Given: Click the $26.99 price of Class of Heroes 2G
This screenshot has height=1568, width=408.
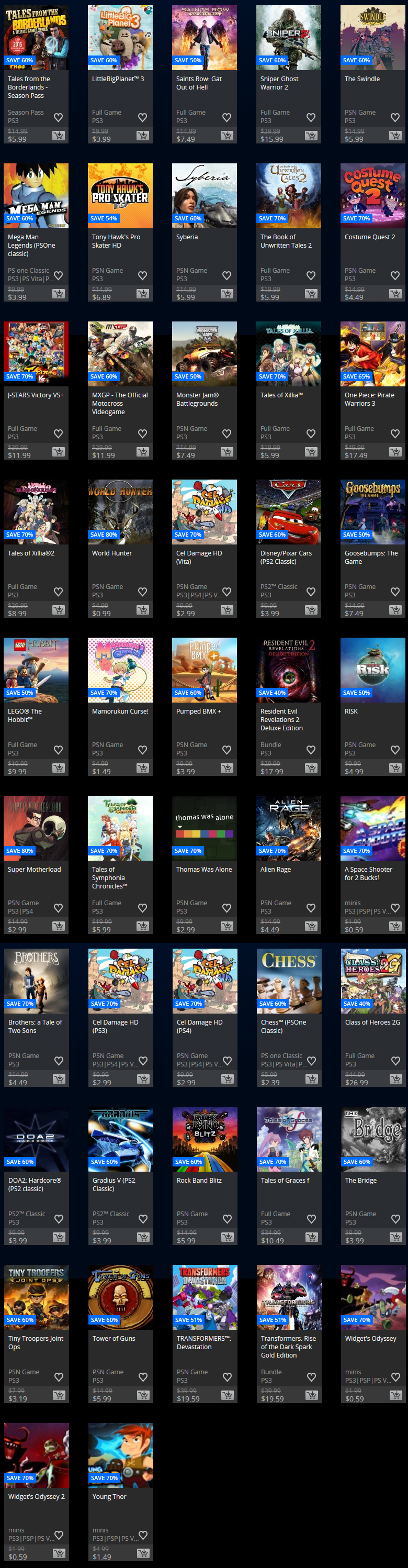Looking at the screenshot, I should click(x=356, y=1083).
